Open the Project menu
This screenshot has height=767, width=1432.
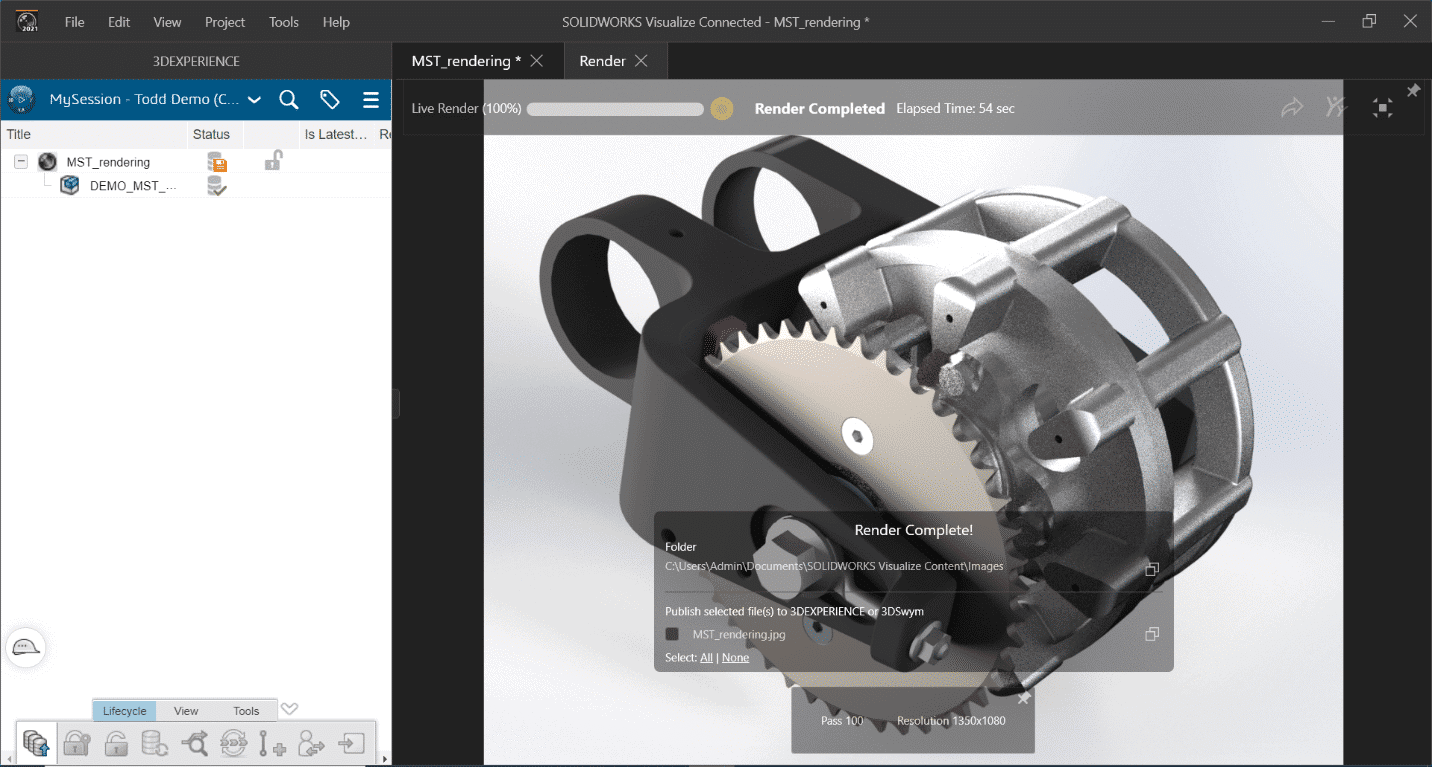[225, 22]
